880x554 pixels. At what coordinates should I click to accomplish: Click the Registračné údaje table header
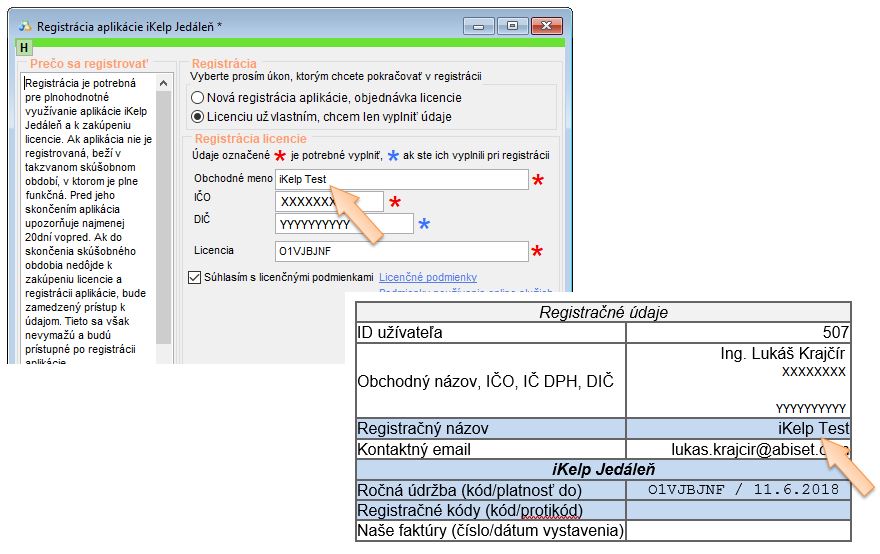[603, 312]
